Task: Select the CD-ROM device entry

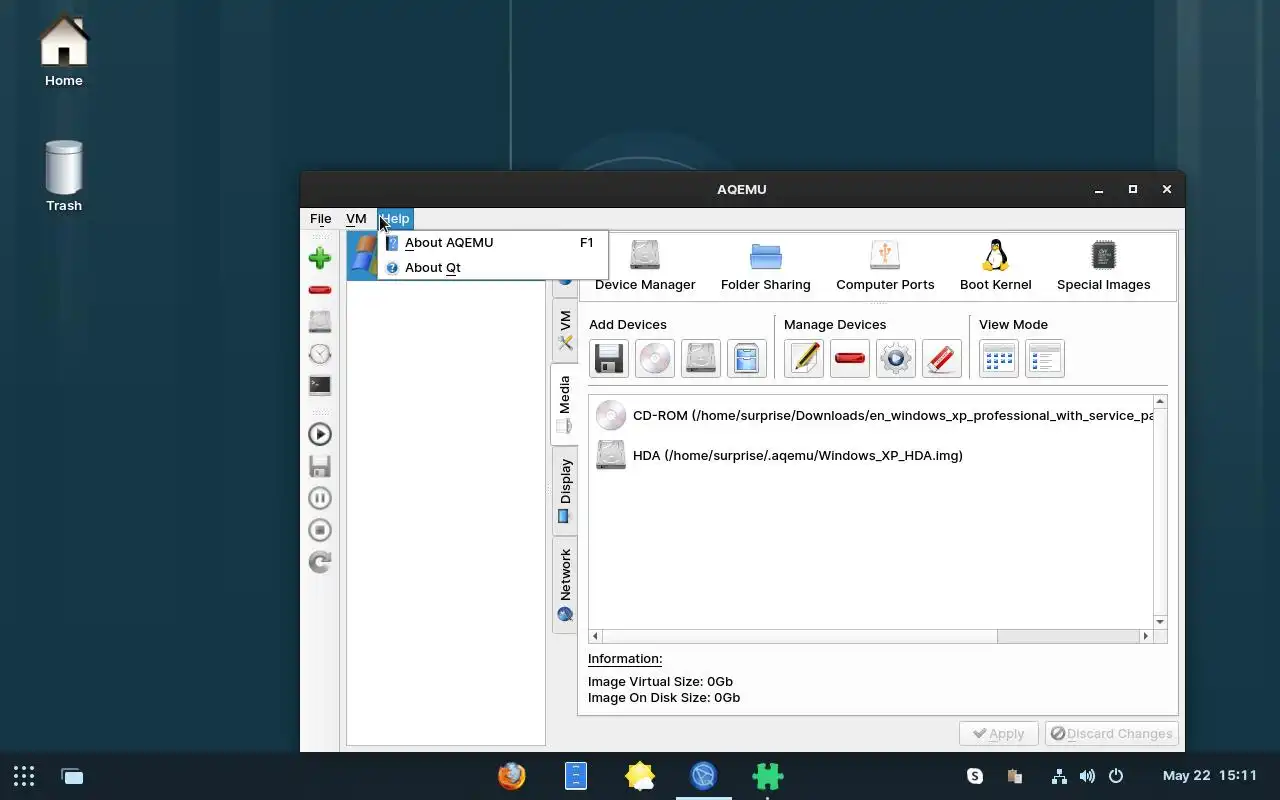Action: 872,415
